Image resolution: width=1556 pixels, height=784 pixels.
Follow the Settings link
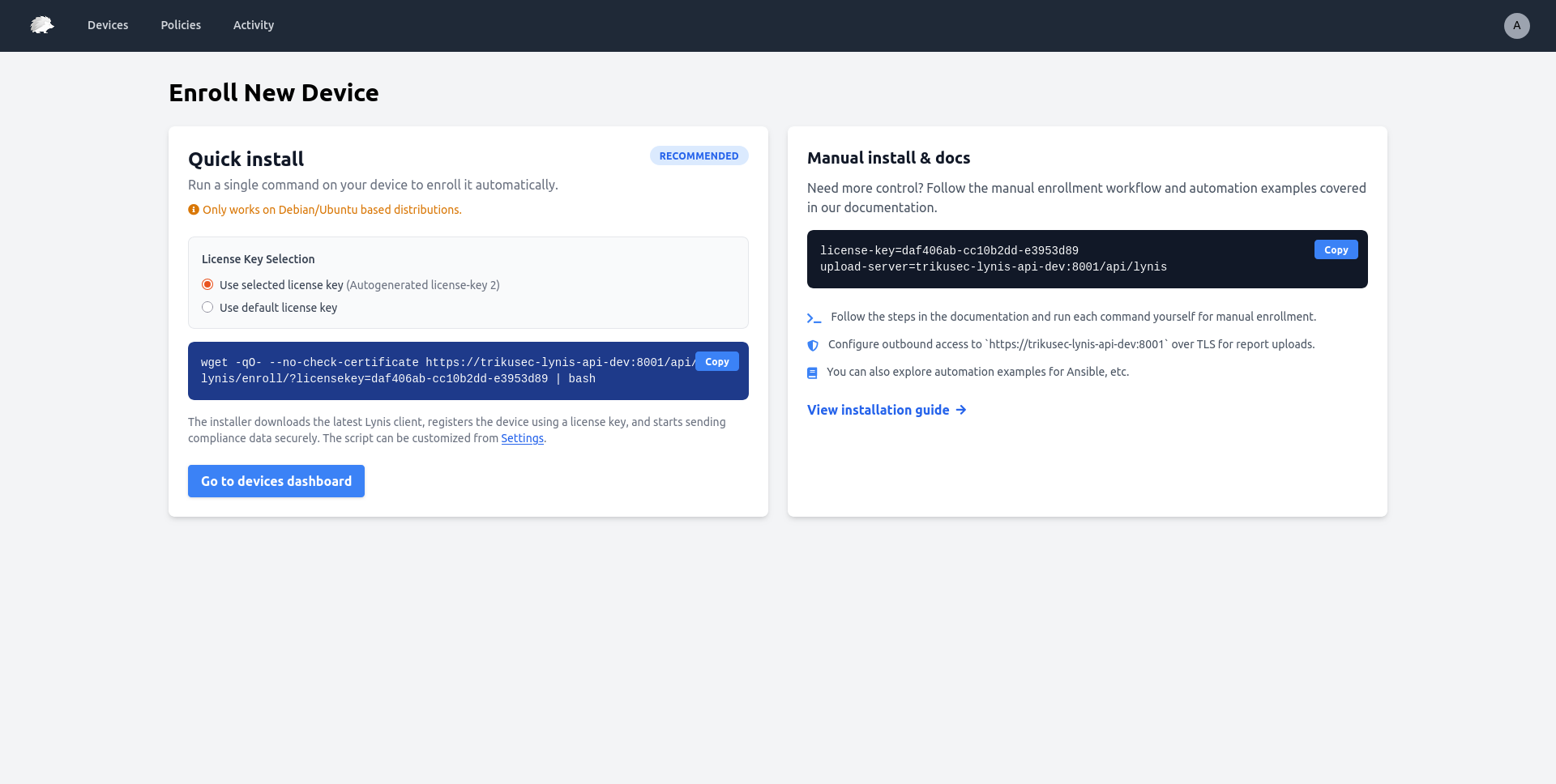tap(522, 438)
